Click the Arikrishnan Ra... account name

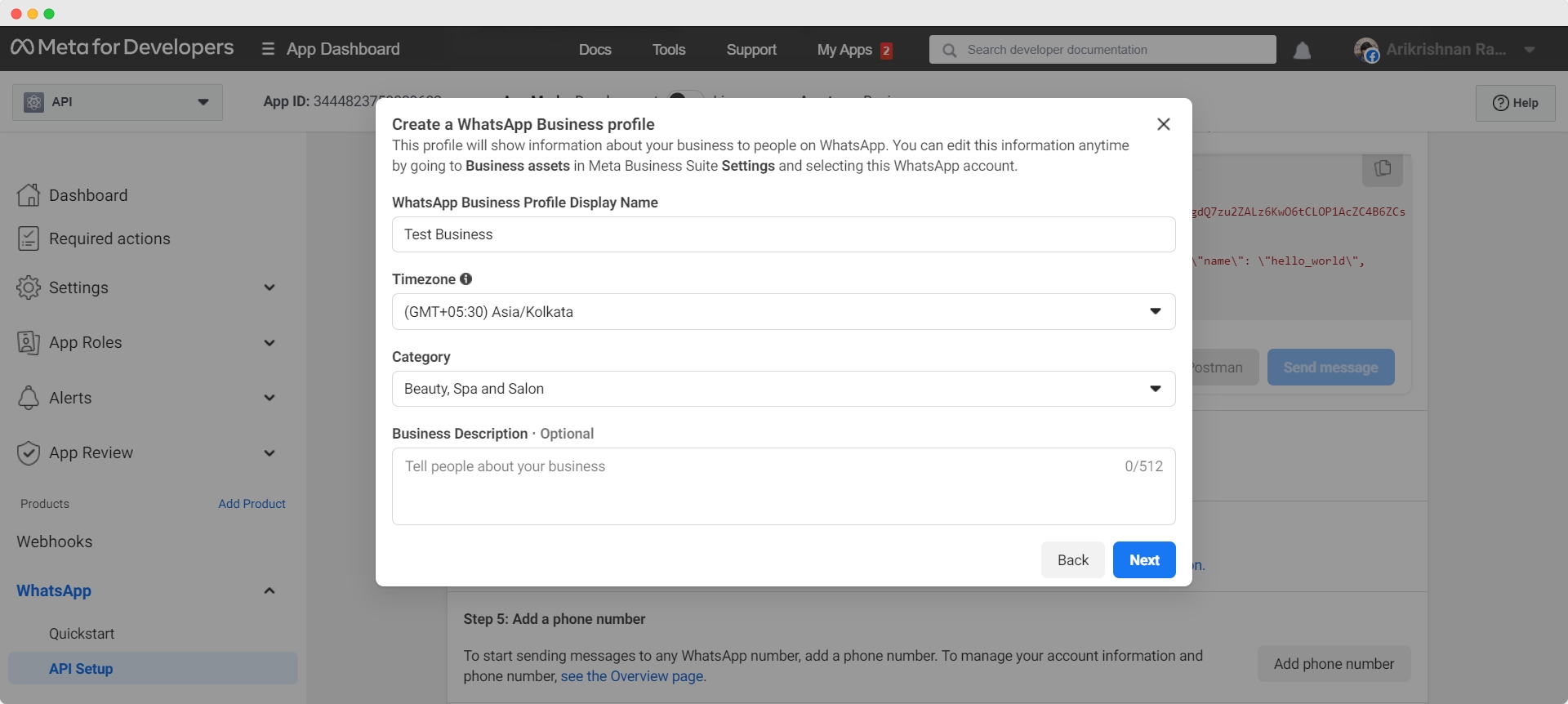[x=1446, y=50]
